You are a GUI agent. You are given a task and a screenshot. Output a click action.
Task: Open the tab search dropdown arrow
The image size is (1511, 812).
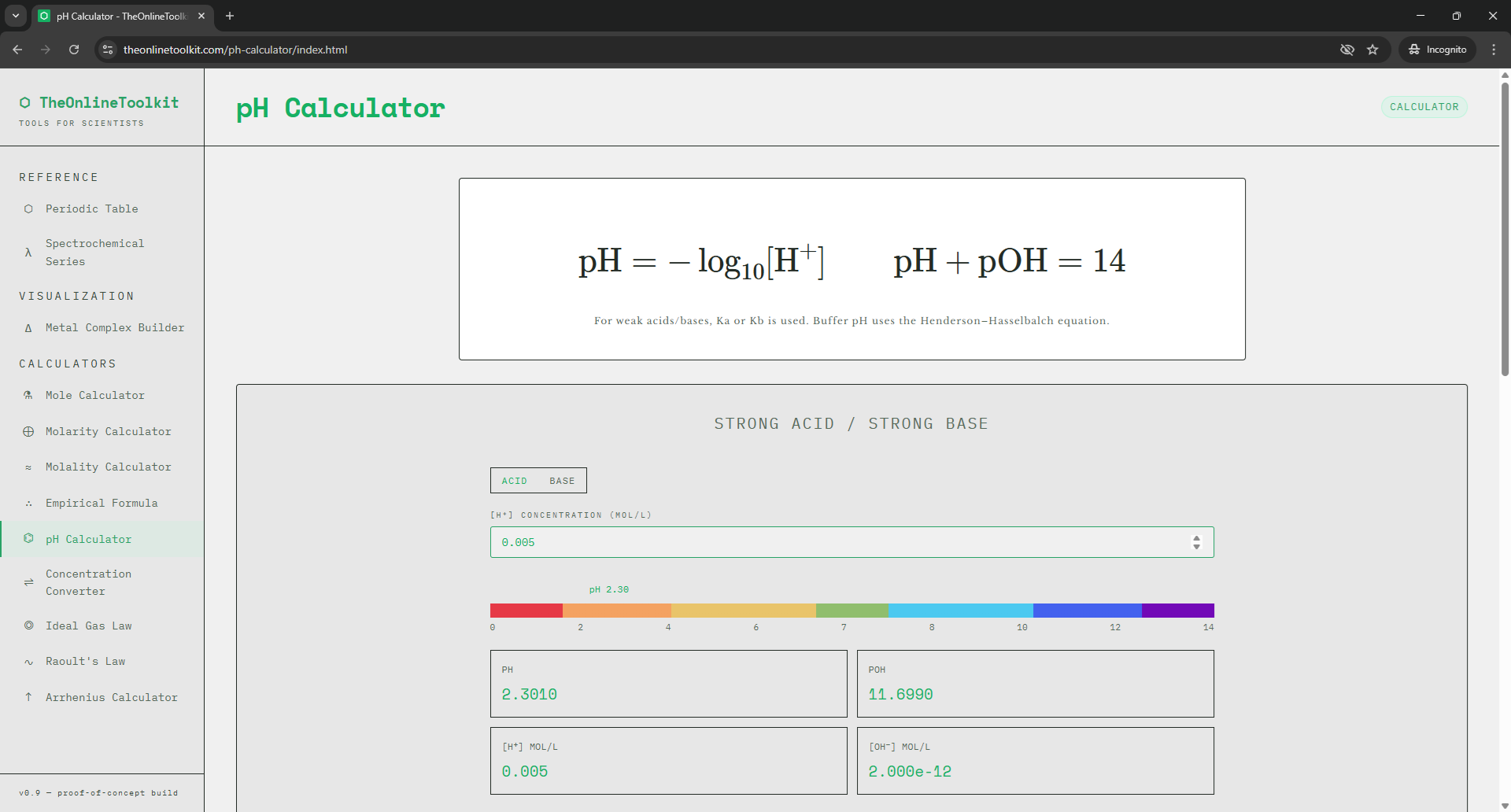click(x=16, y=16)
